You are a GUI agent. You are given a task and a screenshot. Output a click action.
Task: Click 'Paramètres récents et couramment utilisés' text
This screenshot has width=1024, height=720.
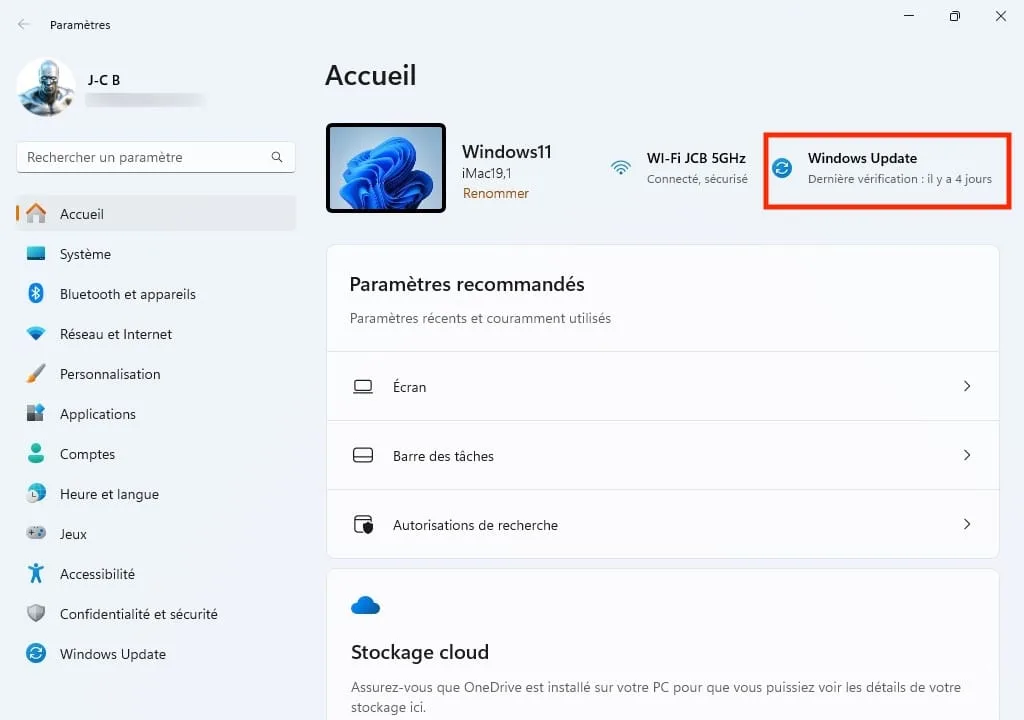pos(480,318)
